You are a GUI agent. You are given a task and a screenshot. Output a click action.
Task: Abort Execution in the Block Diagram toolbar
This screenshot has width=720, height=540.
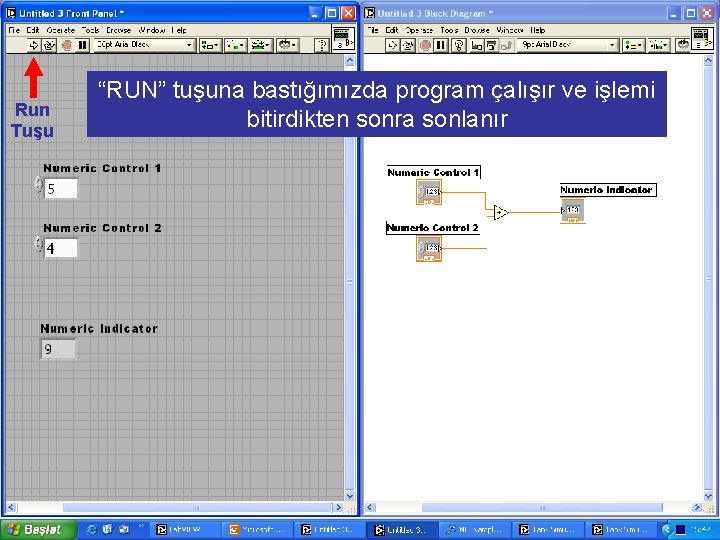click(425, 45)
